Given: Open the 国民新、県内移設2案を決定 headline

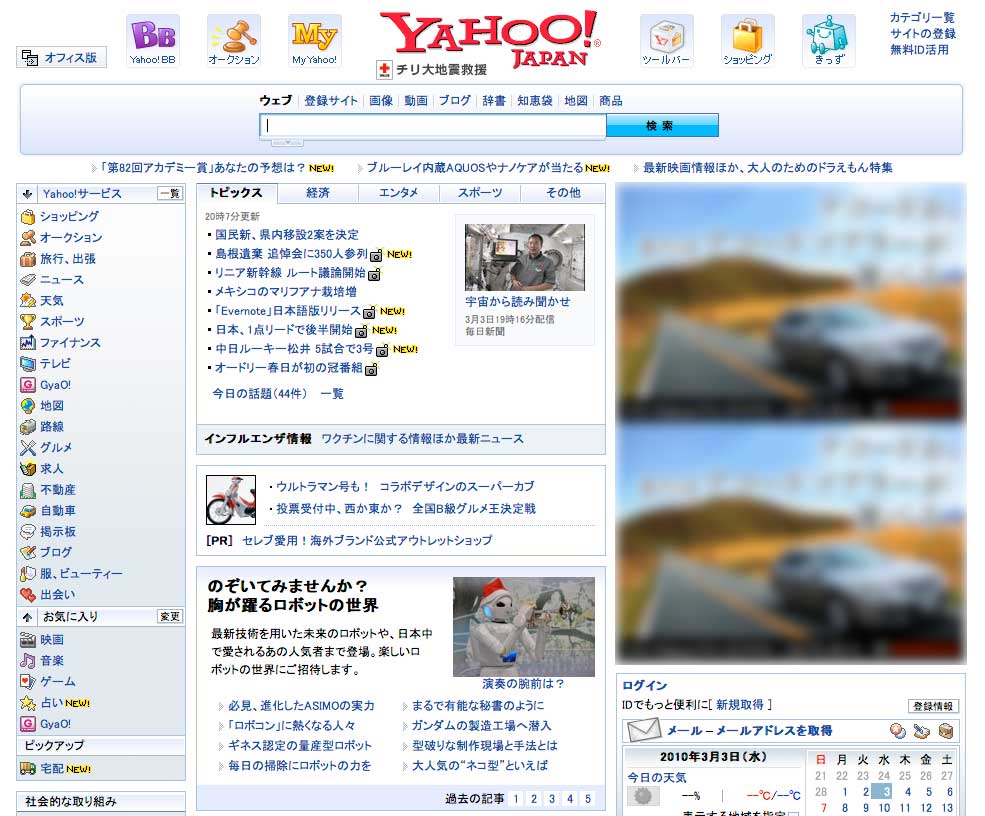Looking at the screenshot, I should (x=286, y=235).
